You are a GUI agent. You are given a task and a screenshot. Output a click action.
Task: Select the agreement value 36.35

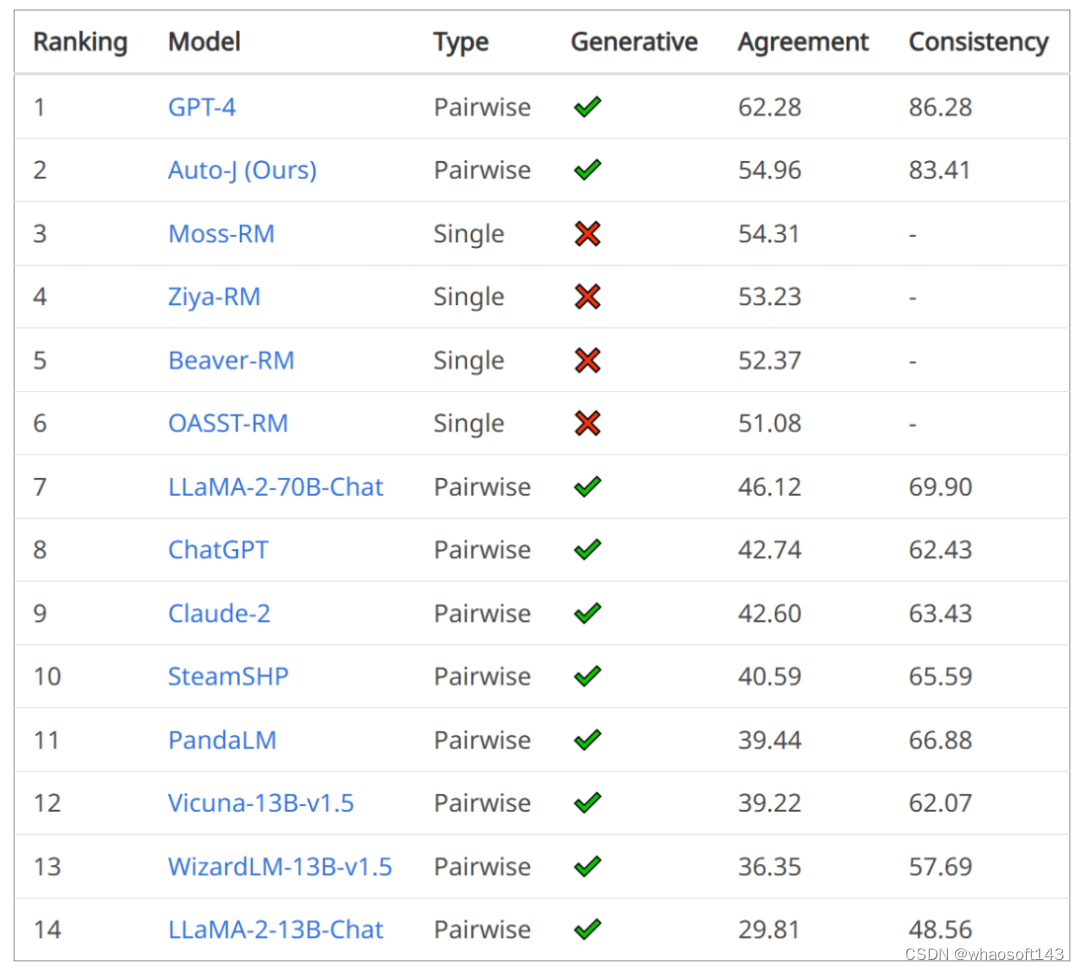(769, 866)
